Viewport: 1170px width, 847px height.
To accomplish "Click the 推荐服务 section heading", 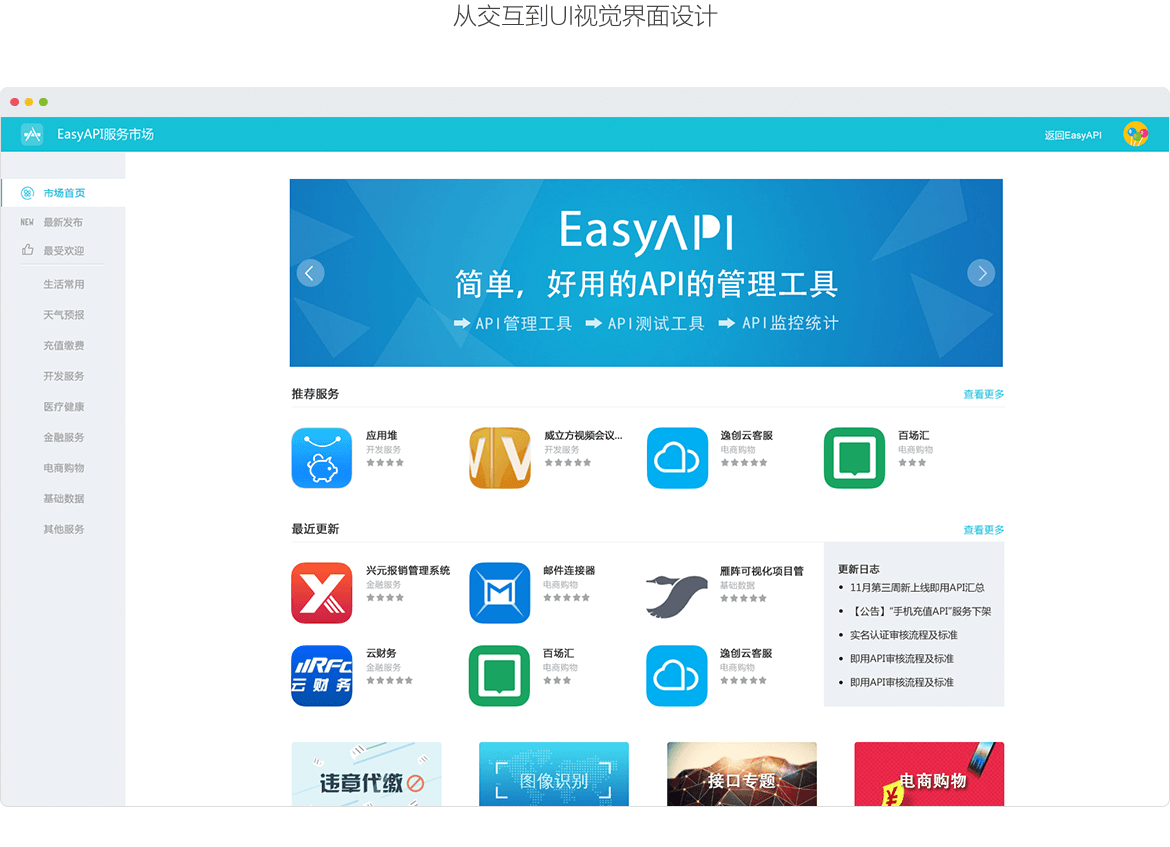I will 315,393.
